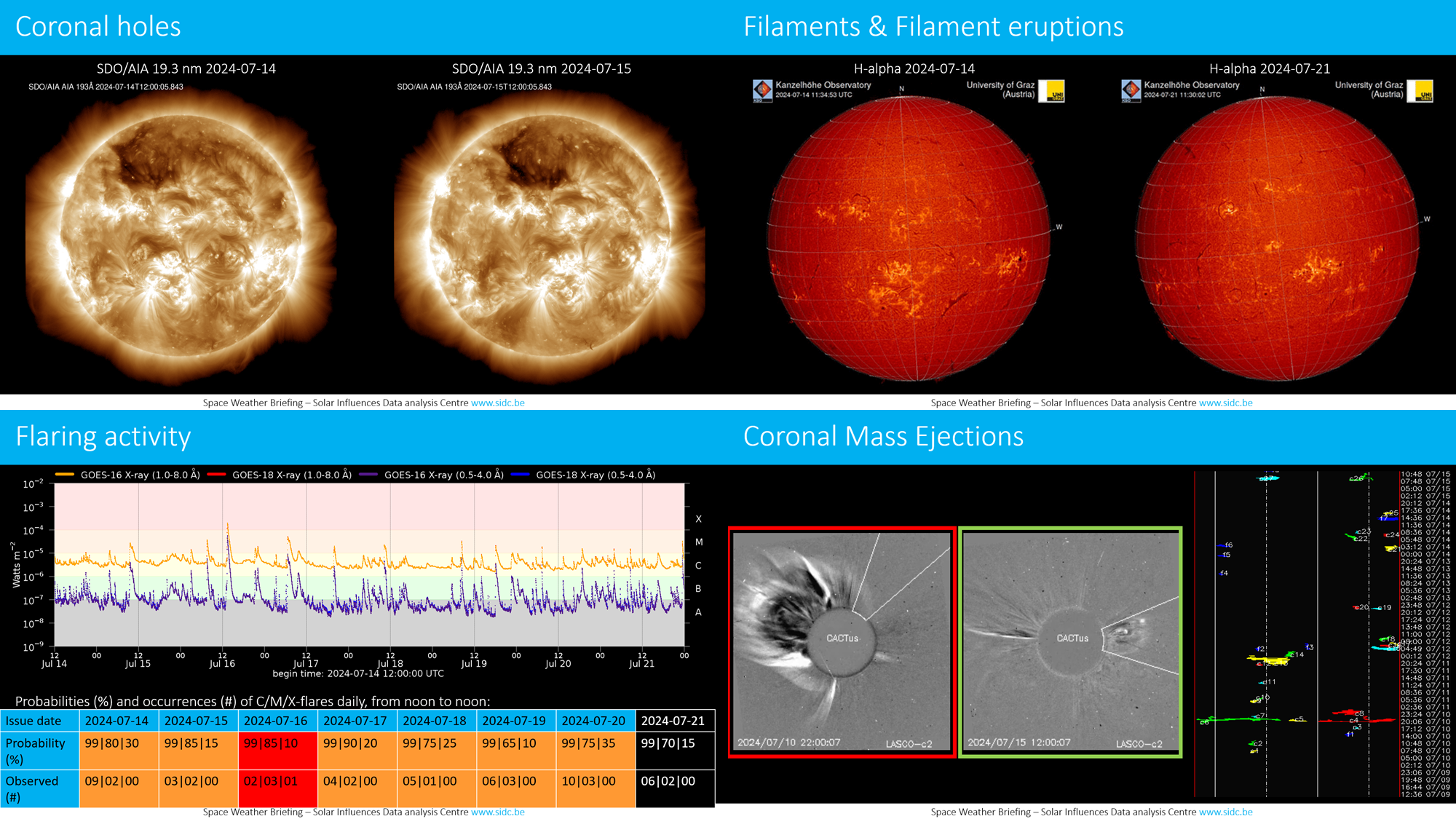Image resolution: width=1456 pixels, height=819 pixels.
Task: Select the SDO/AIA 19.3 nm 2024-07-14 sun image
Action: click(181, 237)
